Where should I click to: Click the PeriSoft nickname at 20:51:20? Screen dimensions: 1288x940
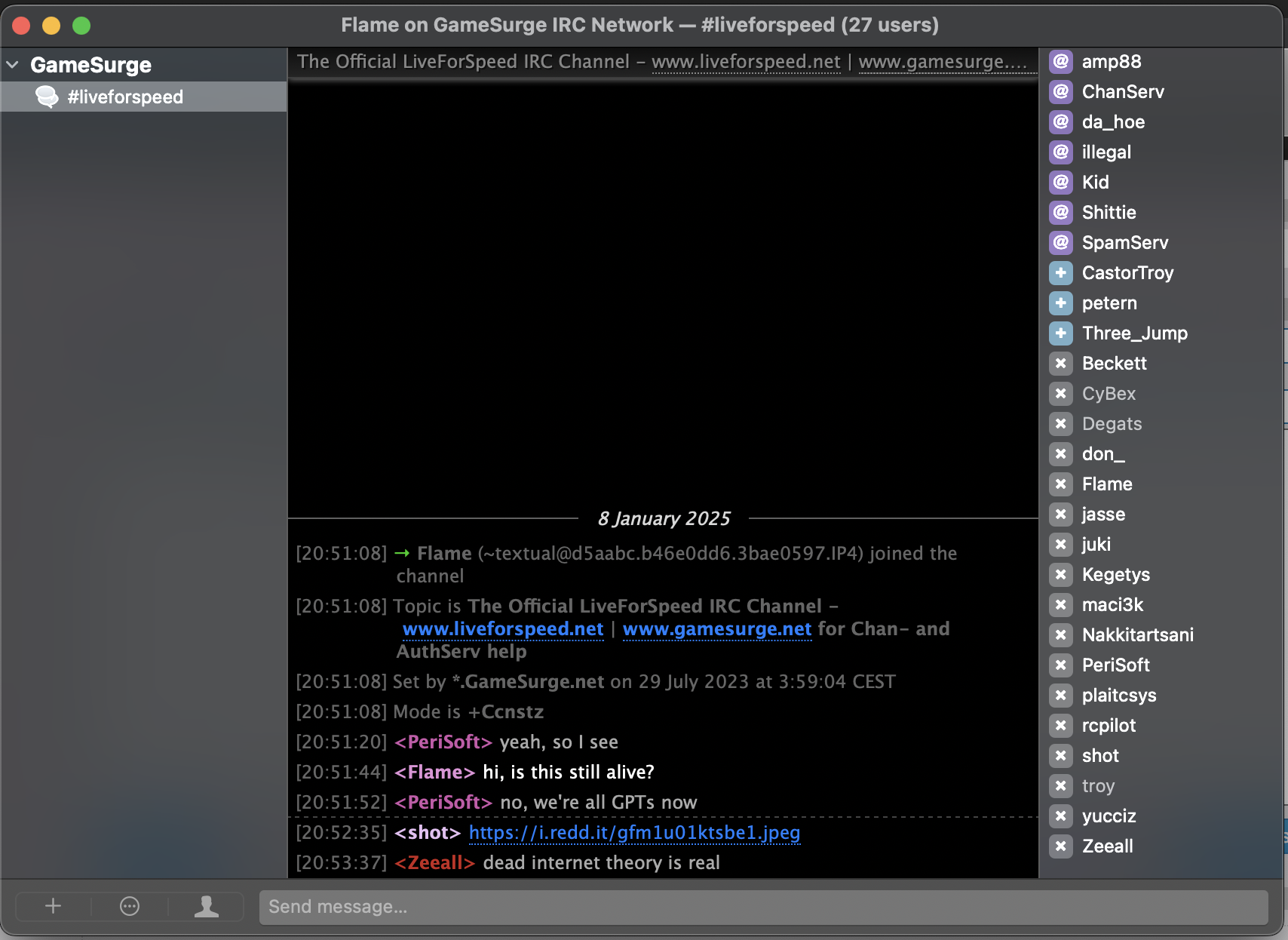tap(443, 742)
